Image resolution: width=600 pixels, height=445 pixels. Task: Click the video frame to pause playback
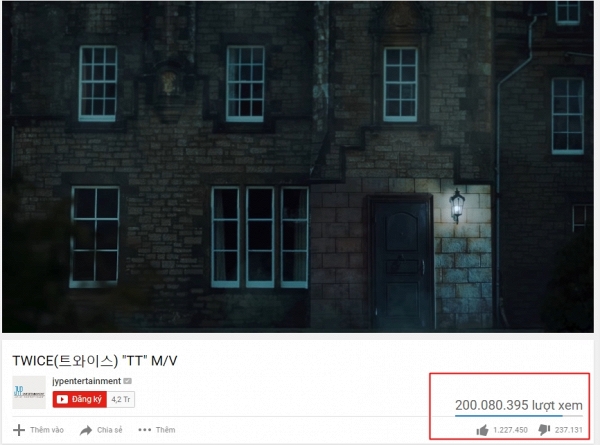pos(298,167)
